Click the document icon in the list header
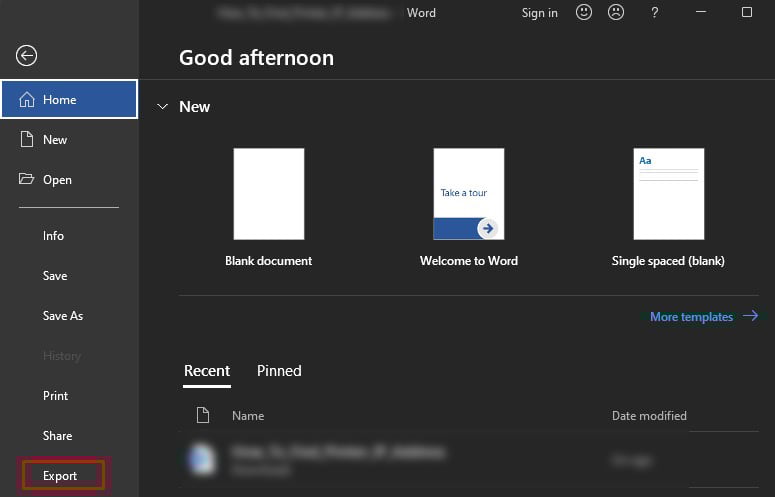Image resolution: width=775 pixels, height=497 pixels. [x=203, y=415]
